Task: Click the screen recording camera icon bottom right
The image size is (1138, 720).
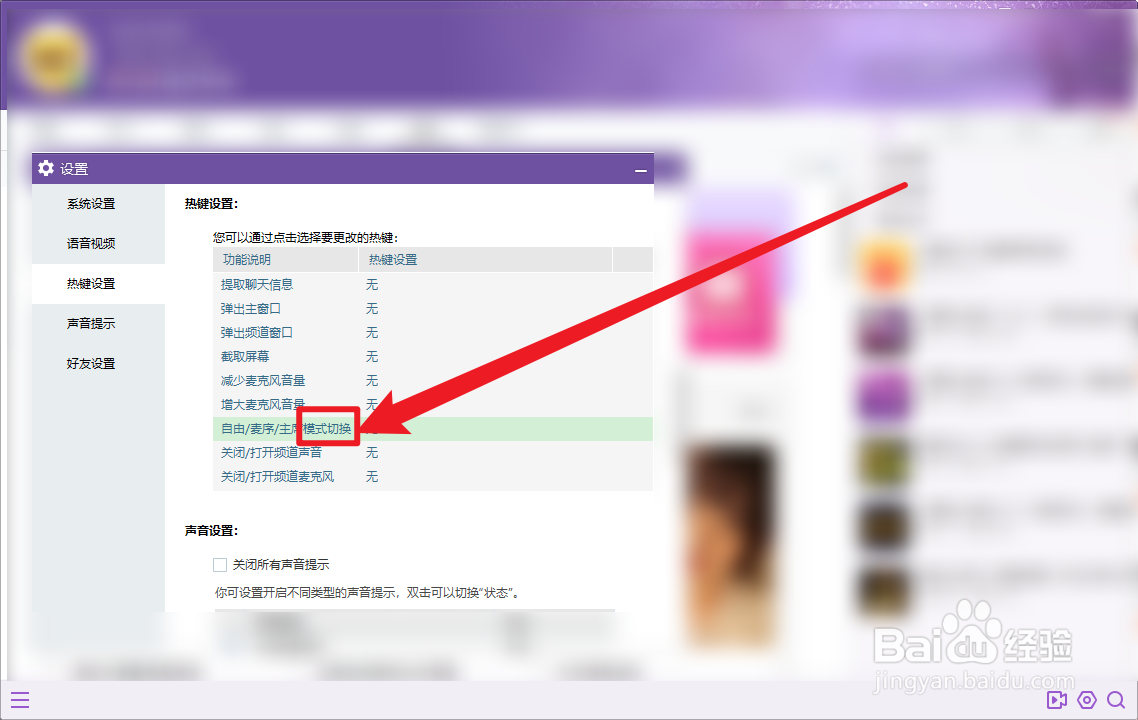Action: click(1055, 701)
